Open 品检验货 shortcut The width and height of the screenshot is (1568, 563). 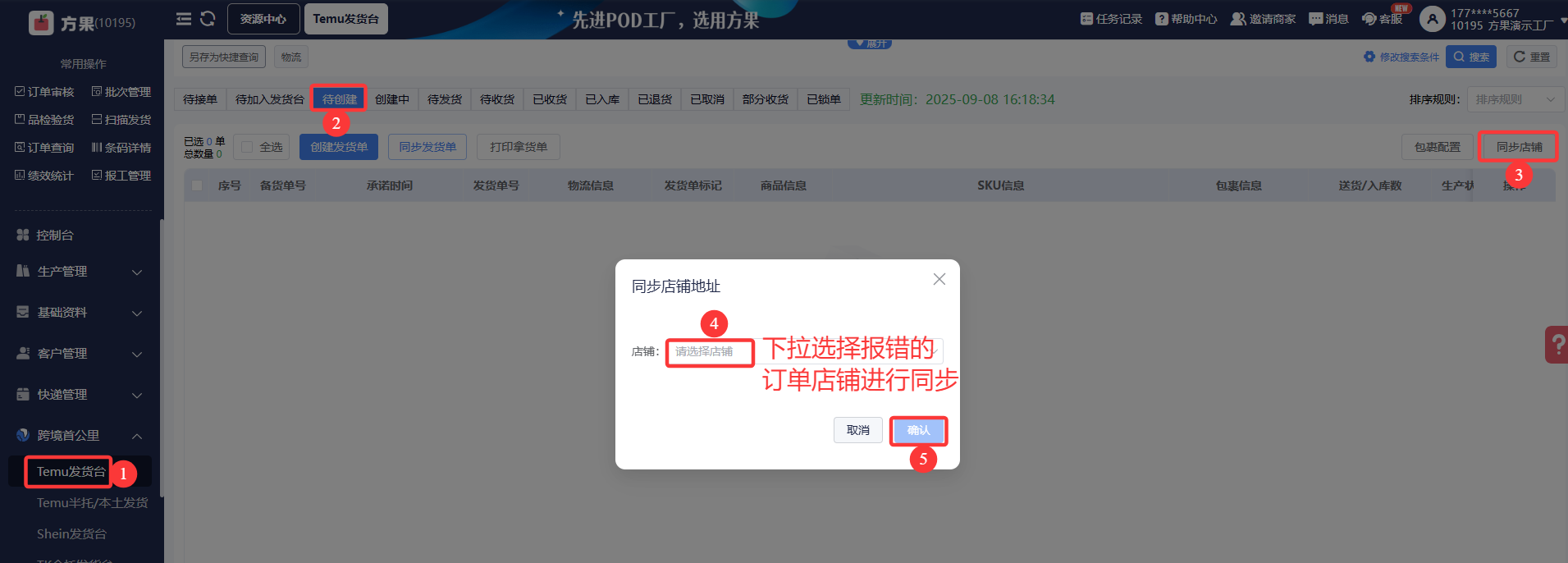click(44, 120)
